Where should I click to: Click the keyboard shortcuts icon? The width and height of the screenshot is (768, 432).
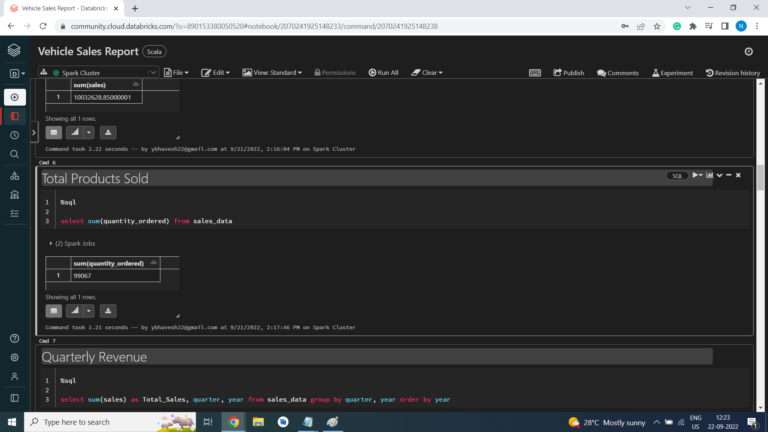pos(535,73)
